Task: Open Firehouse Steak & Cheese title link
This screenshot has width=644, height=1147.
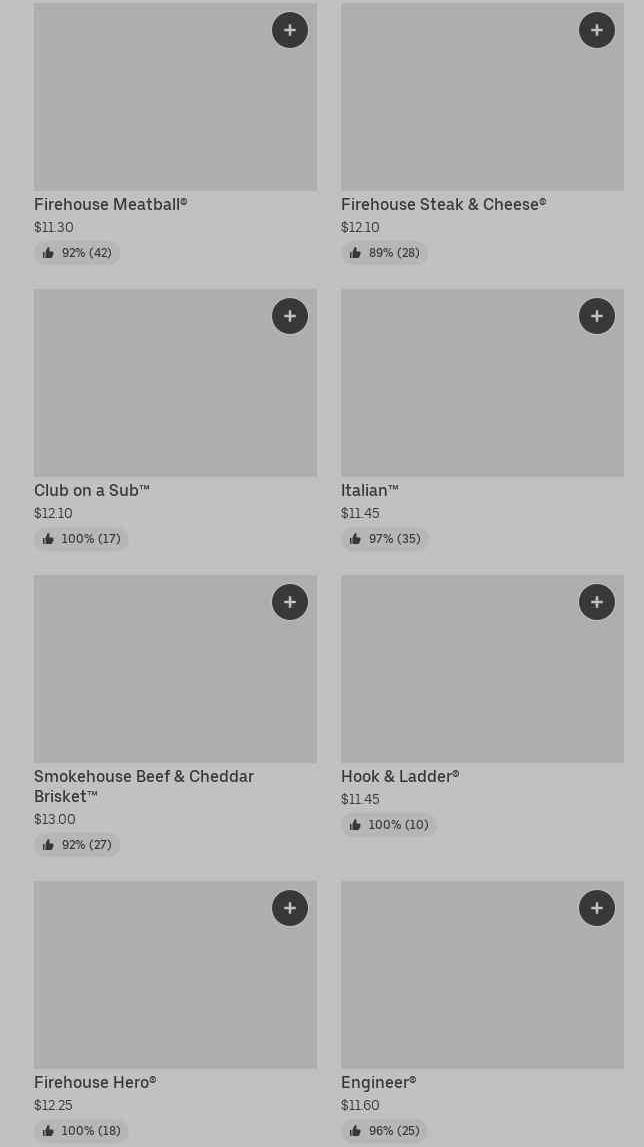Action: 443,205
